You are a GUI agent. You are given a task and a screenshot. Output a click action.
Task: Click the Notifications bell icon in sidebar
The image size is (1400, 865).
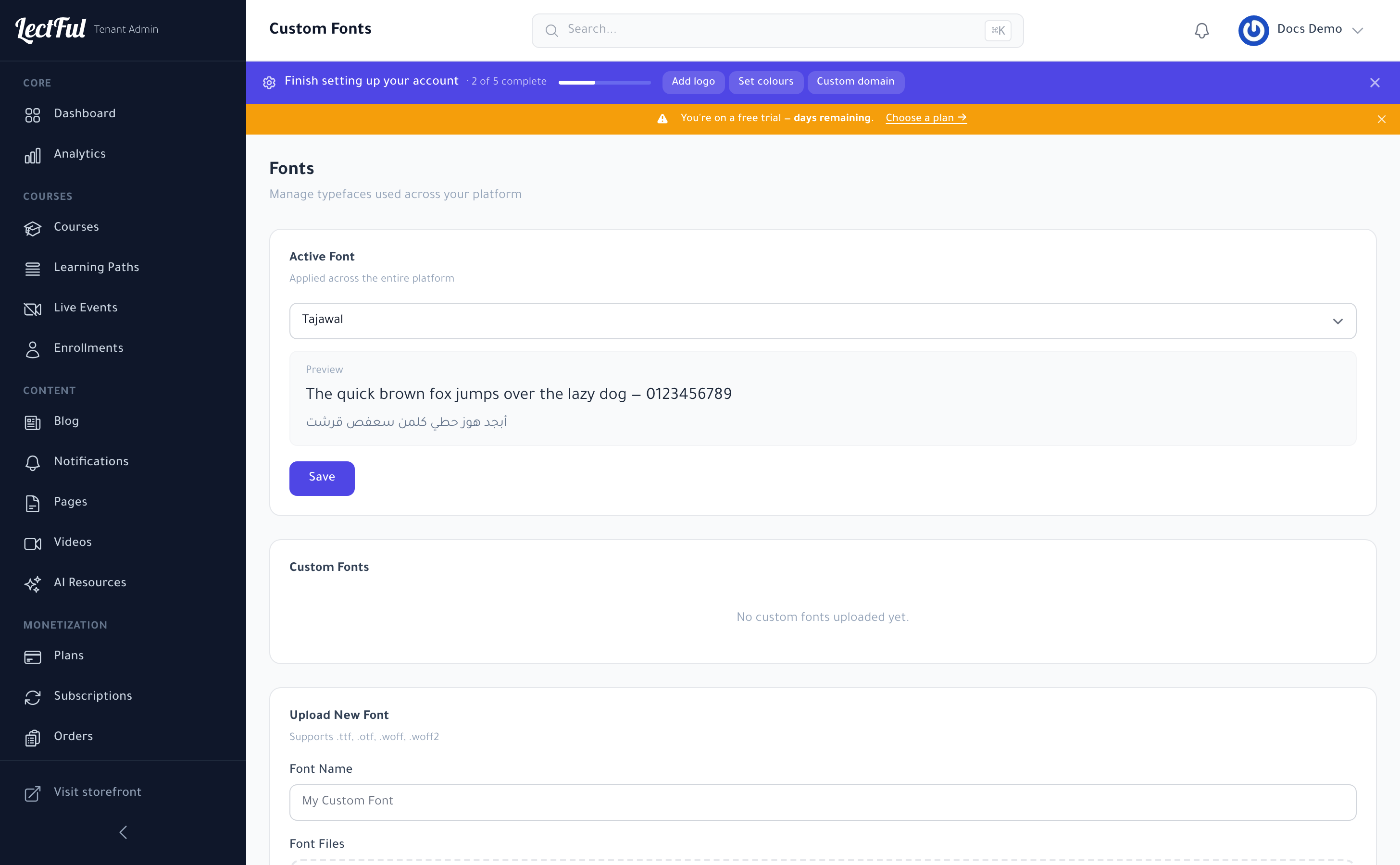[33, 463]
